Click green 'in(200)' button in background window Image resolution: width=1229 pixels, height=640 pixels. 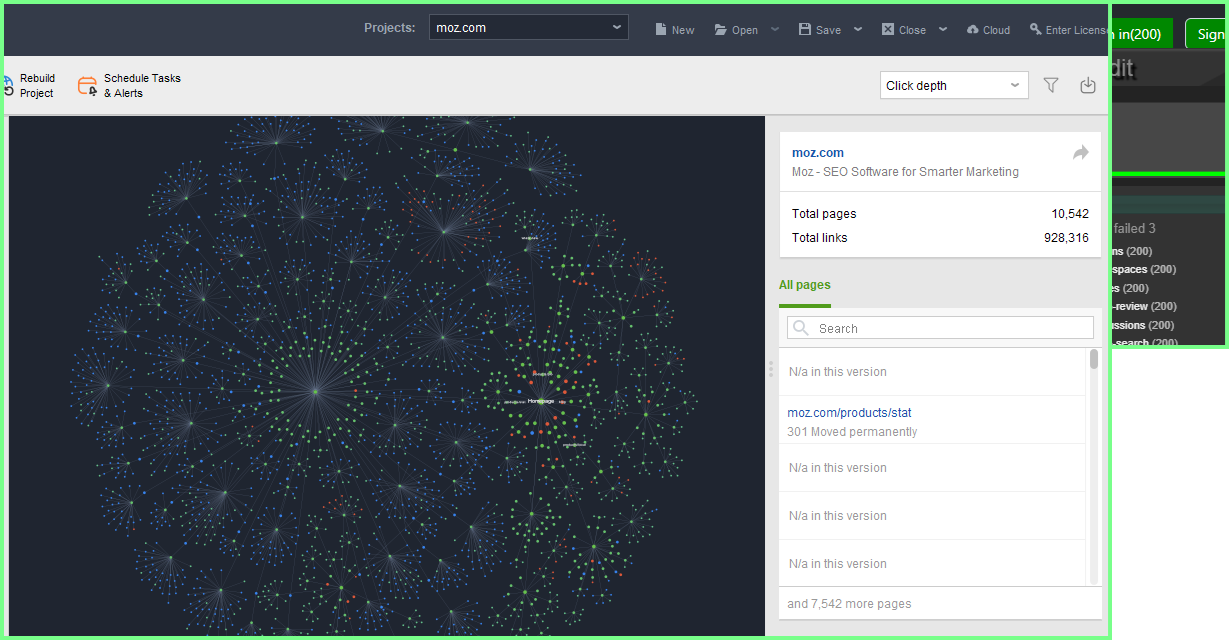(1141, 34)
